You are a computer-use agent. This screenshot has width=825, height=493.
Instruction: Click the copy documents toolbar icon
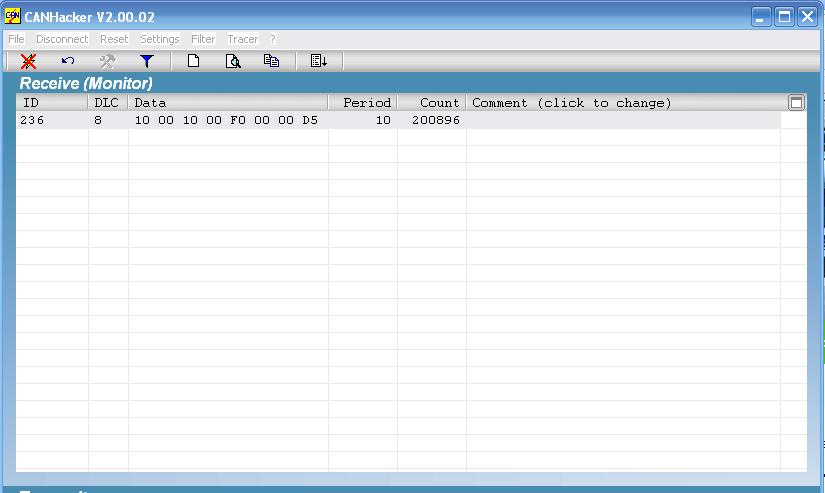tap(271, 61)
